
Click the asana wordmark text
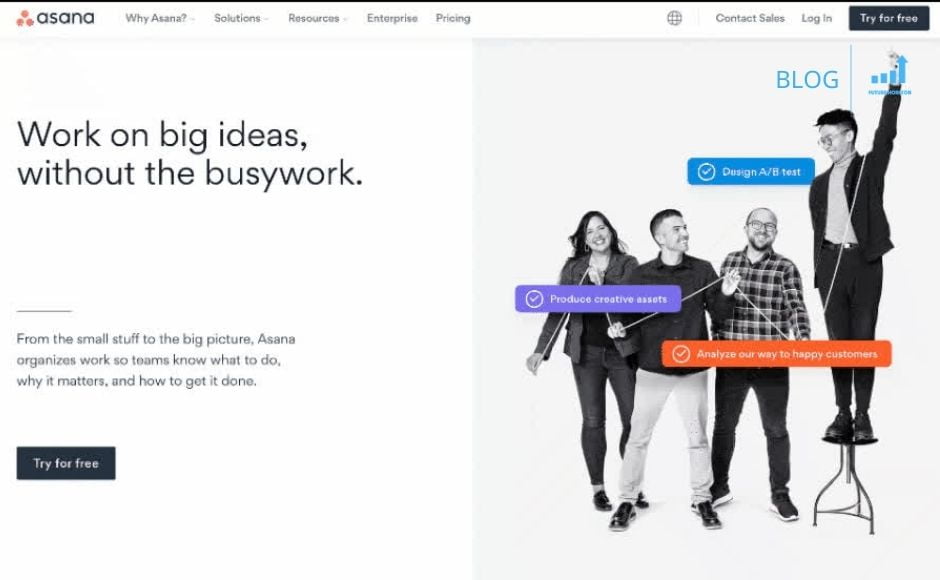point(65,18)
